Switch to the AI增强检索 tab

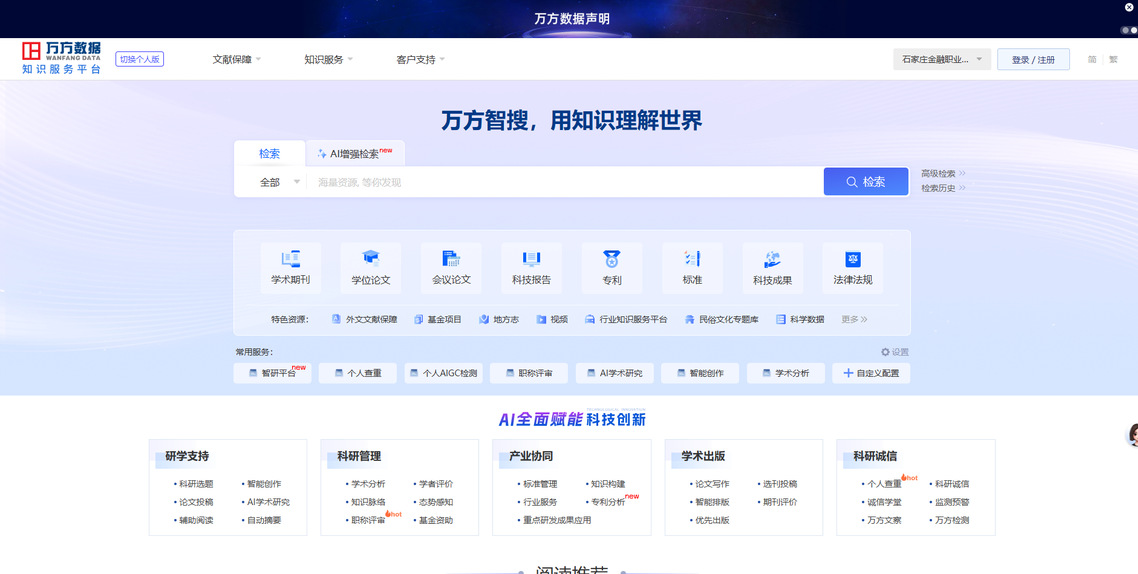pyautogui.click(x=355, y=154)
